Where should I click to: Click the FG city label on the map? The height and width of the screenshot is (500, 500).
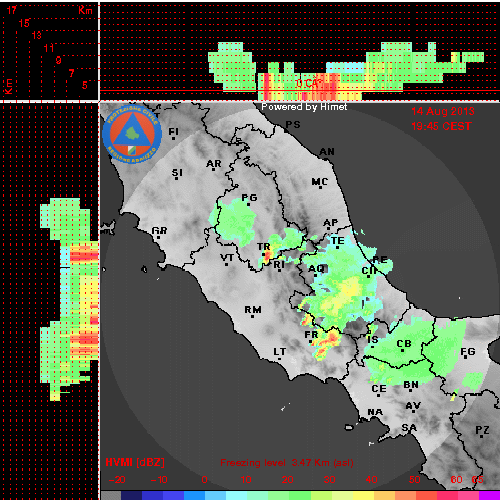468,351
